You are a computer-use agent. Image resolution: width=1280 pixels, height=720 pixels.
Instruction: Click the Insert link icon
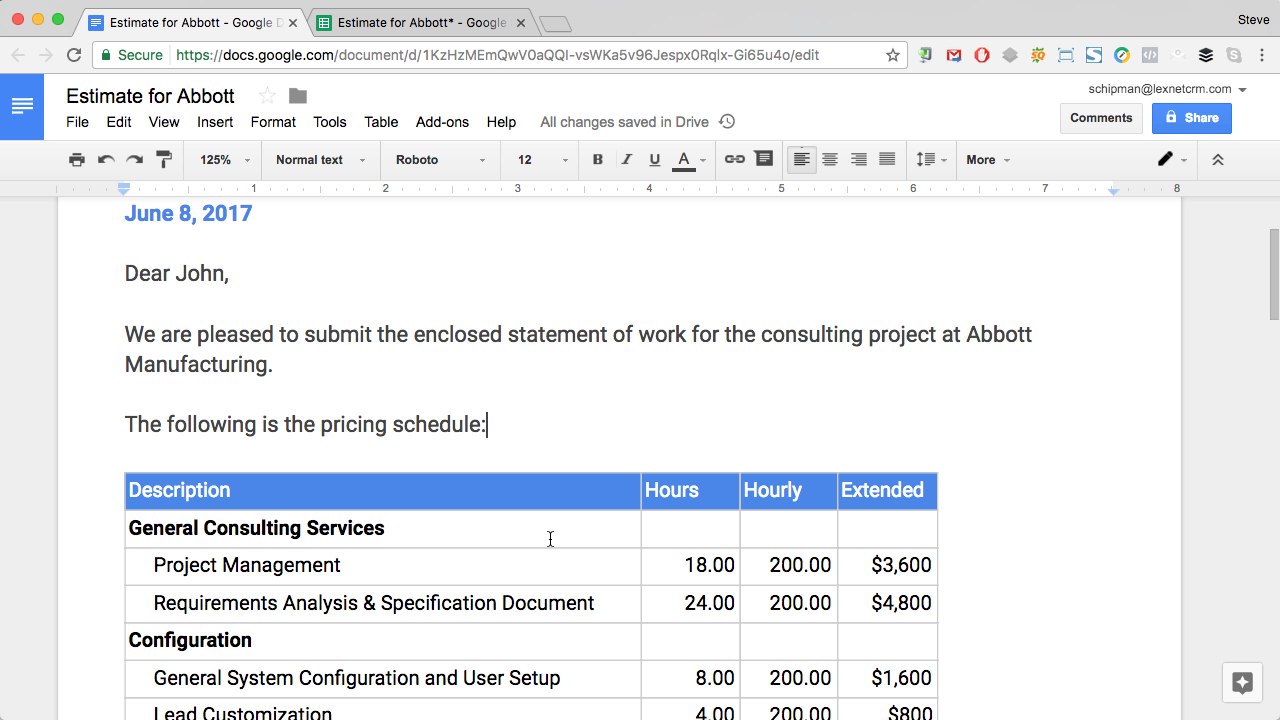(x=735, y=160)
